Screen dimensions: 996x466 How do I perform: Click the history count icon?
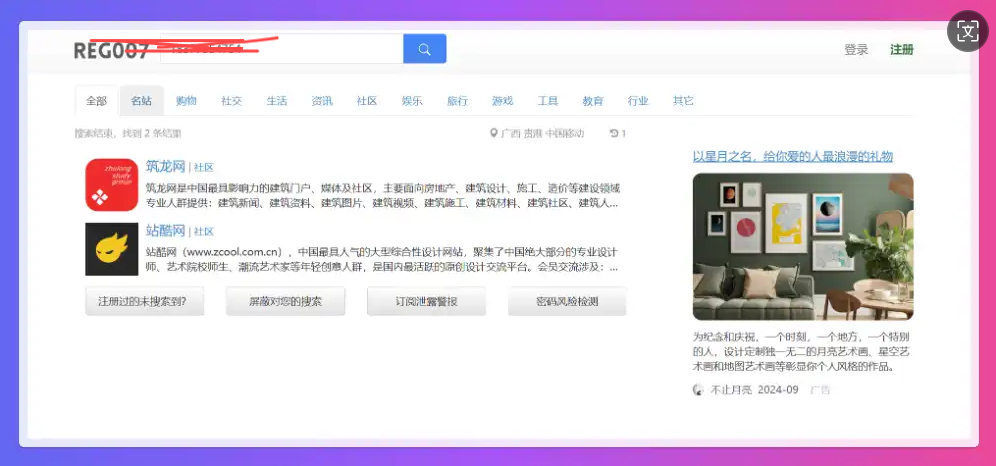614,133
